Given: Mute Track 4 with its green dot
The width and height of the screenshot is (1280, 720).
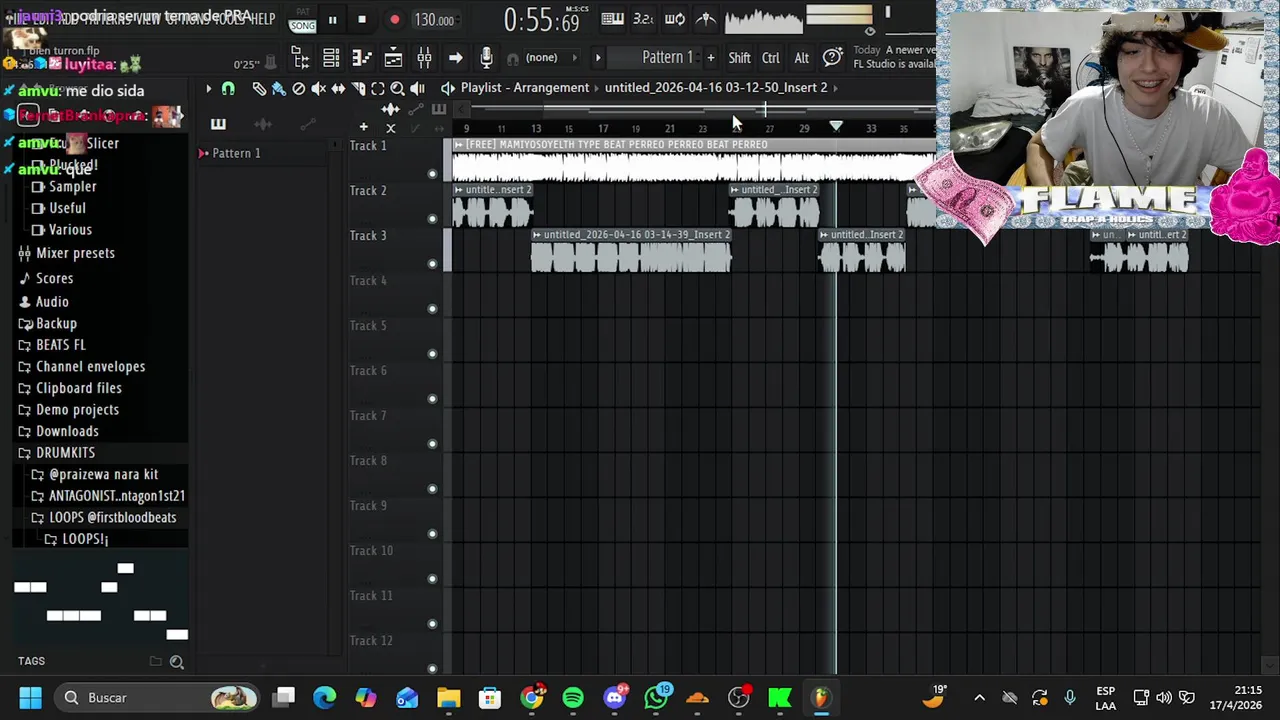Looking at the screenshot, I should [x=432, y=309].
